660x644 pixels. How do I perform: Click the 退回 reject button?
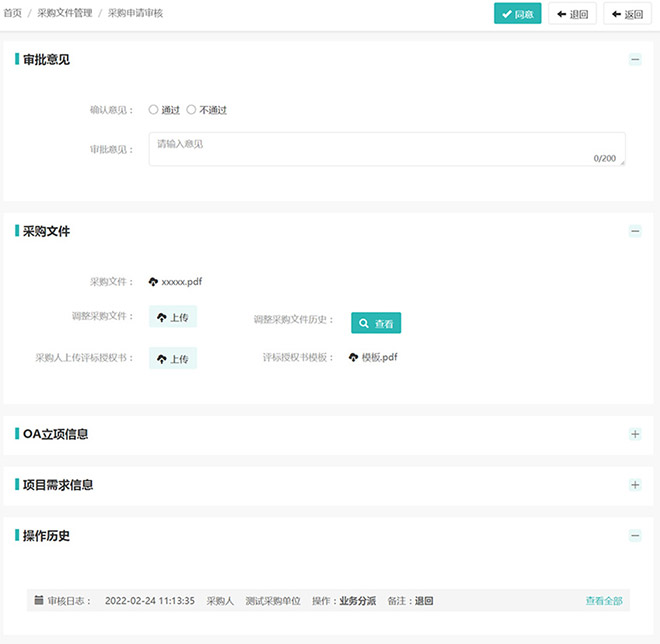(572, 14)
